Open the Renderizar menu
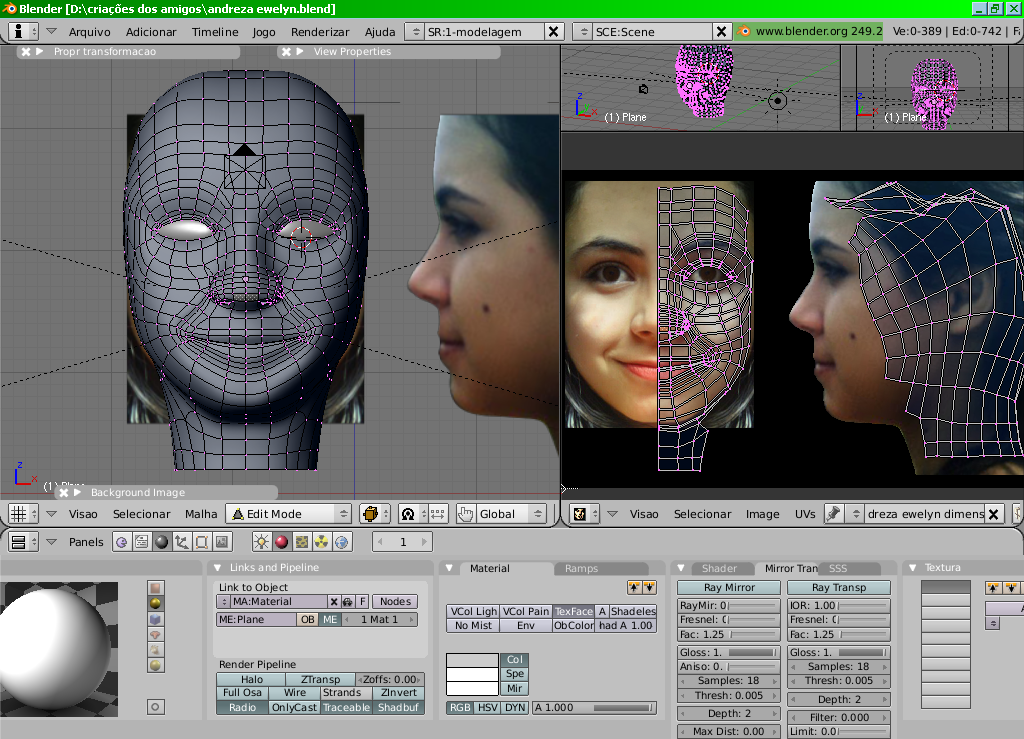 pyautogui.click(x=319, y=32)
